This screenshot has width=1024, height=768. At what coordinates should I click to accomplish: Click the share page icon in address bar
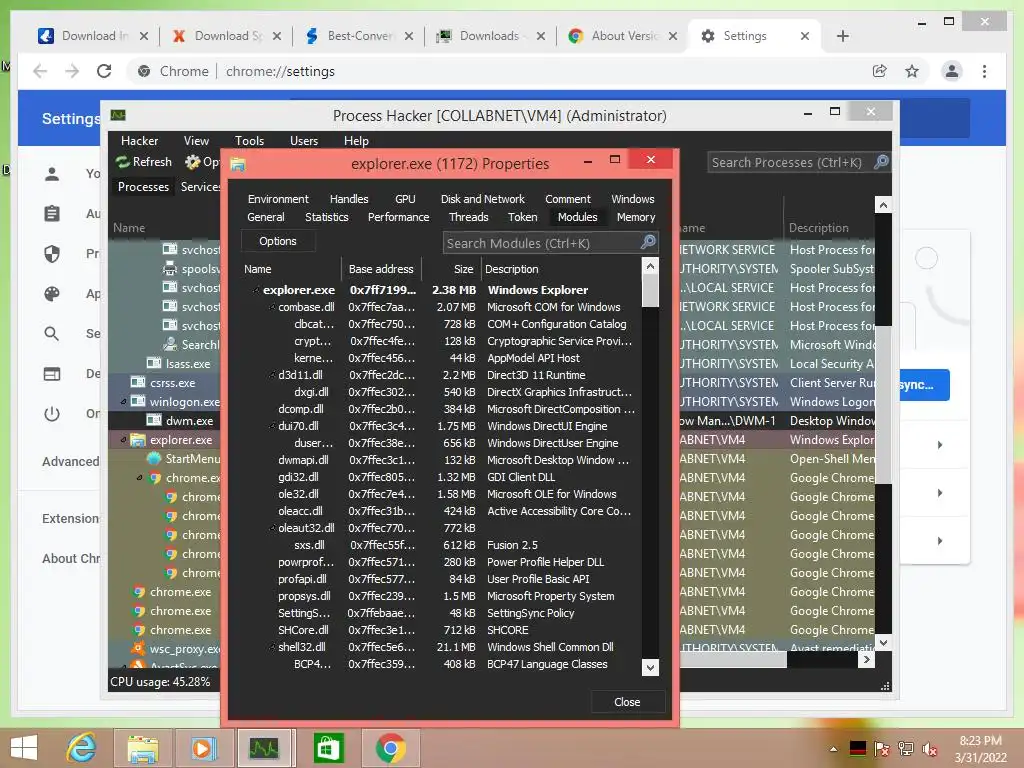pos(880,71)
